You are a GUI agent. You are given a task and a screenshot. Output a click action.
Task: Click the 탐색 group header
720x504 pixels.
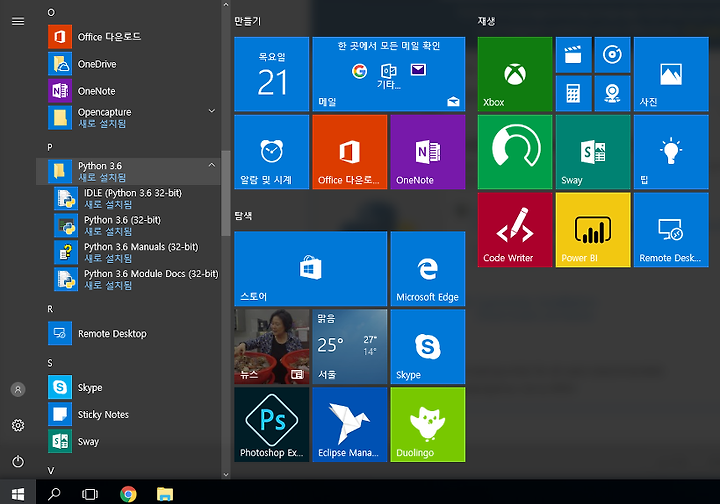tap(243, 216)
